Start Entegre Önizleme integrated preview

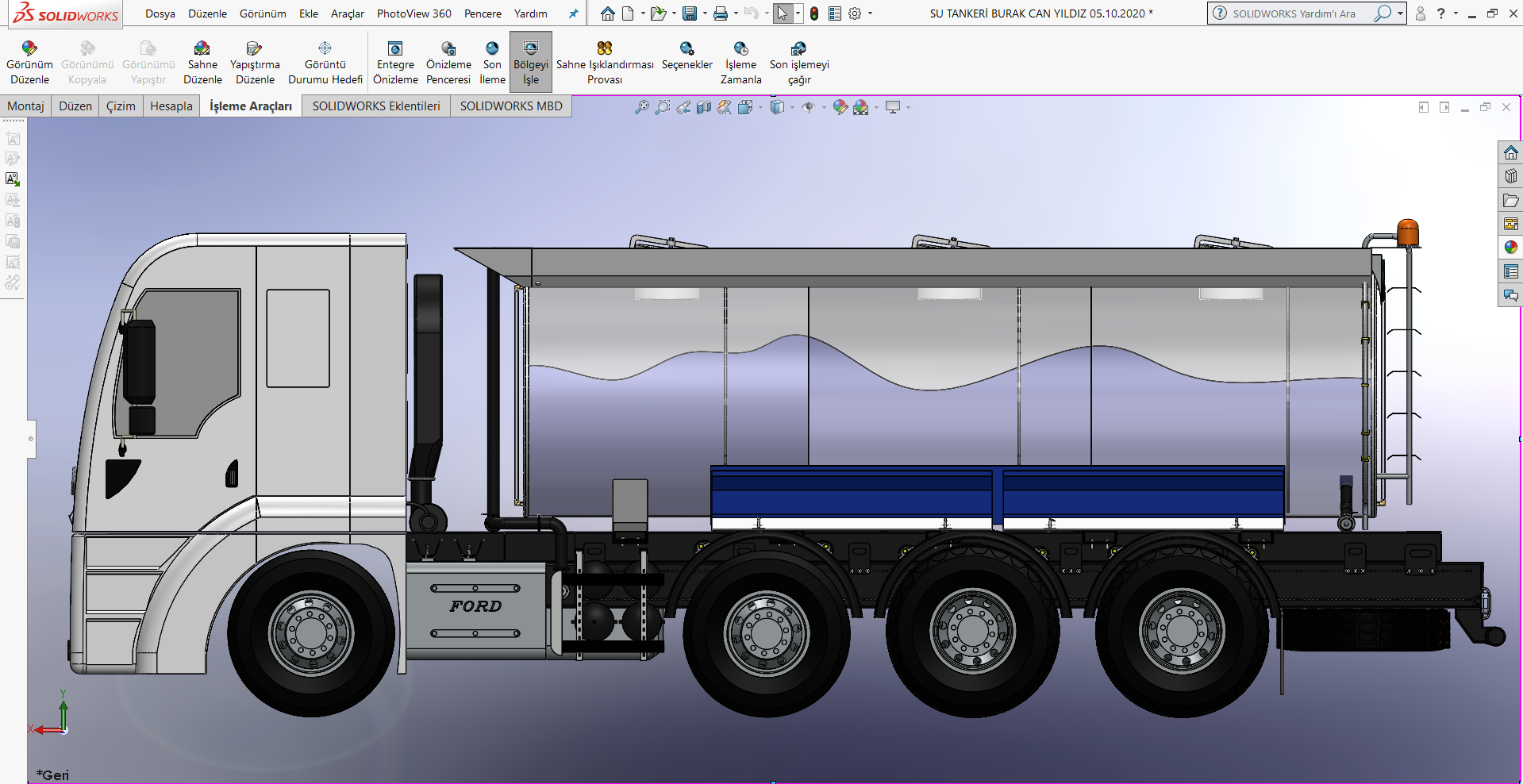pyautogui.click(x=395, y=63)
